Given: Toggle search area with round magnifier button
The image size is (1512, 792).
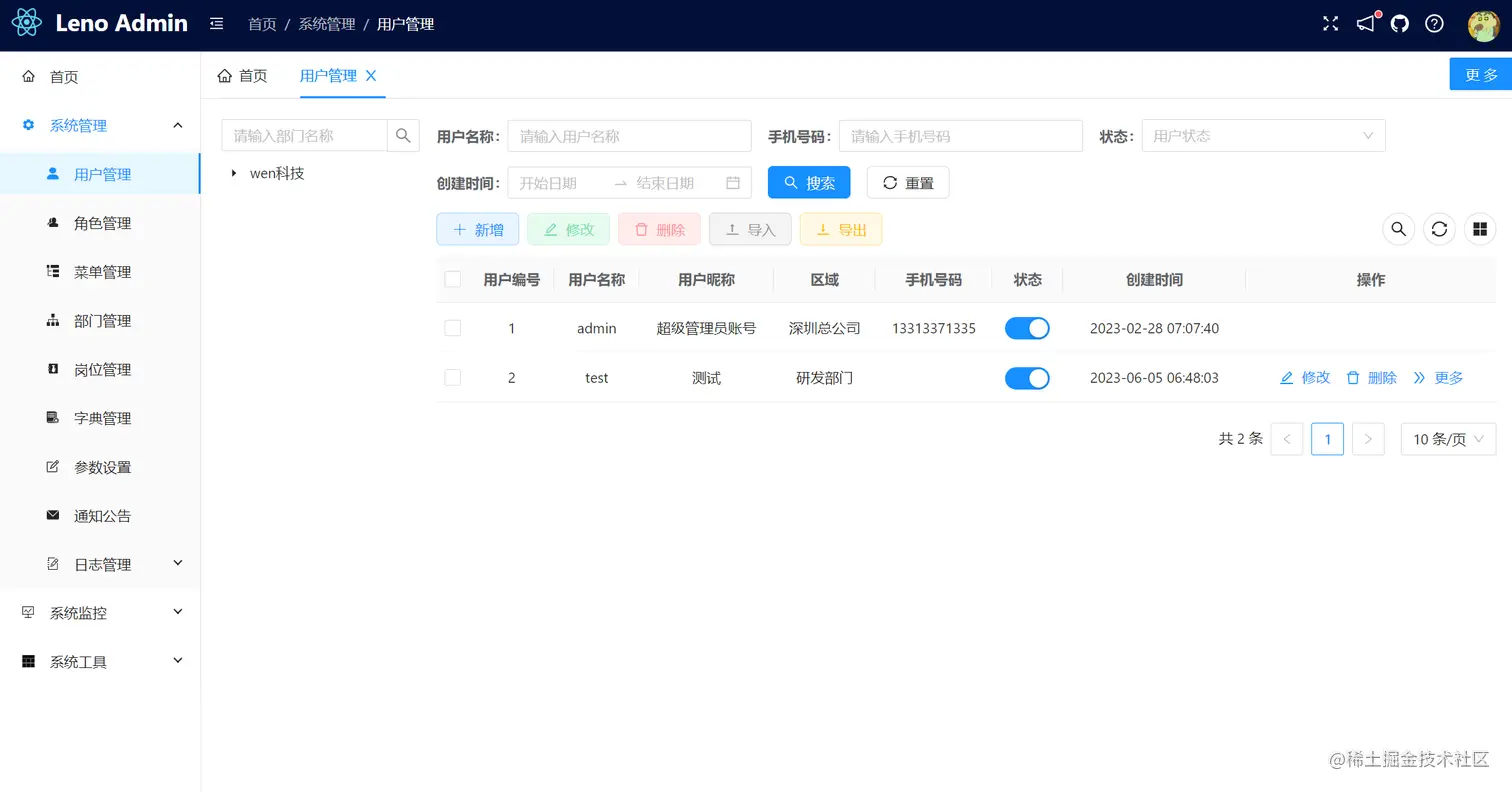Looking at the screenshot, I should tap(1399, 229).
